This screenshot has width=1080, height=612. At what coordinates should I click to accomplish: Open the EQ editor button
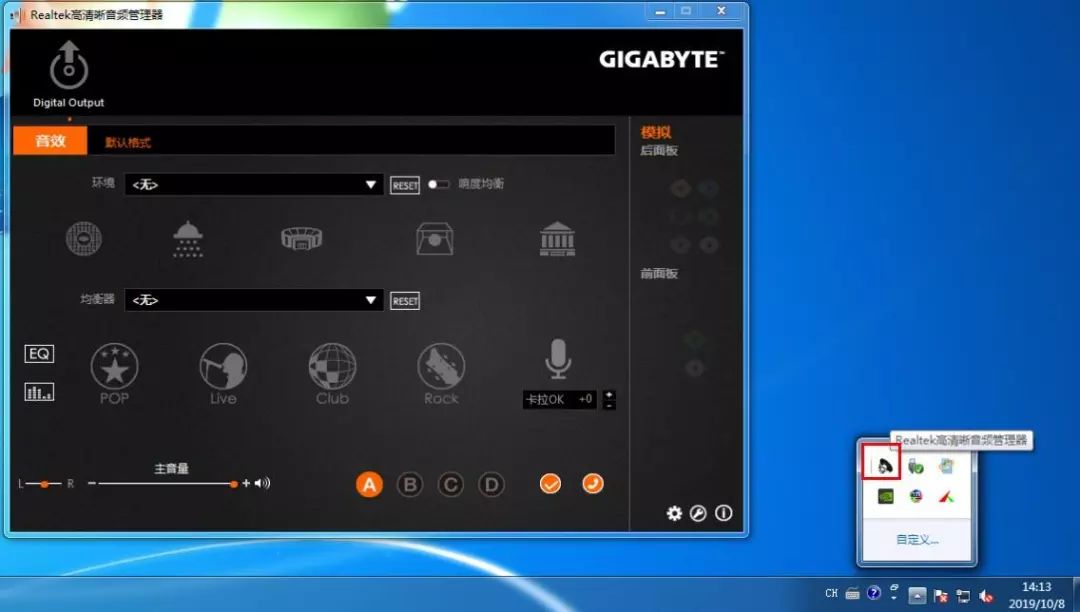coord(39,354)
